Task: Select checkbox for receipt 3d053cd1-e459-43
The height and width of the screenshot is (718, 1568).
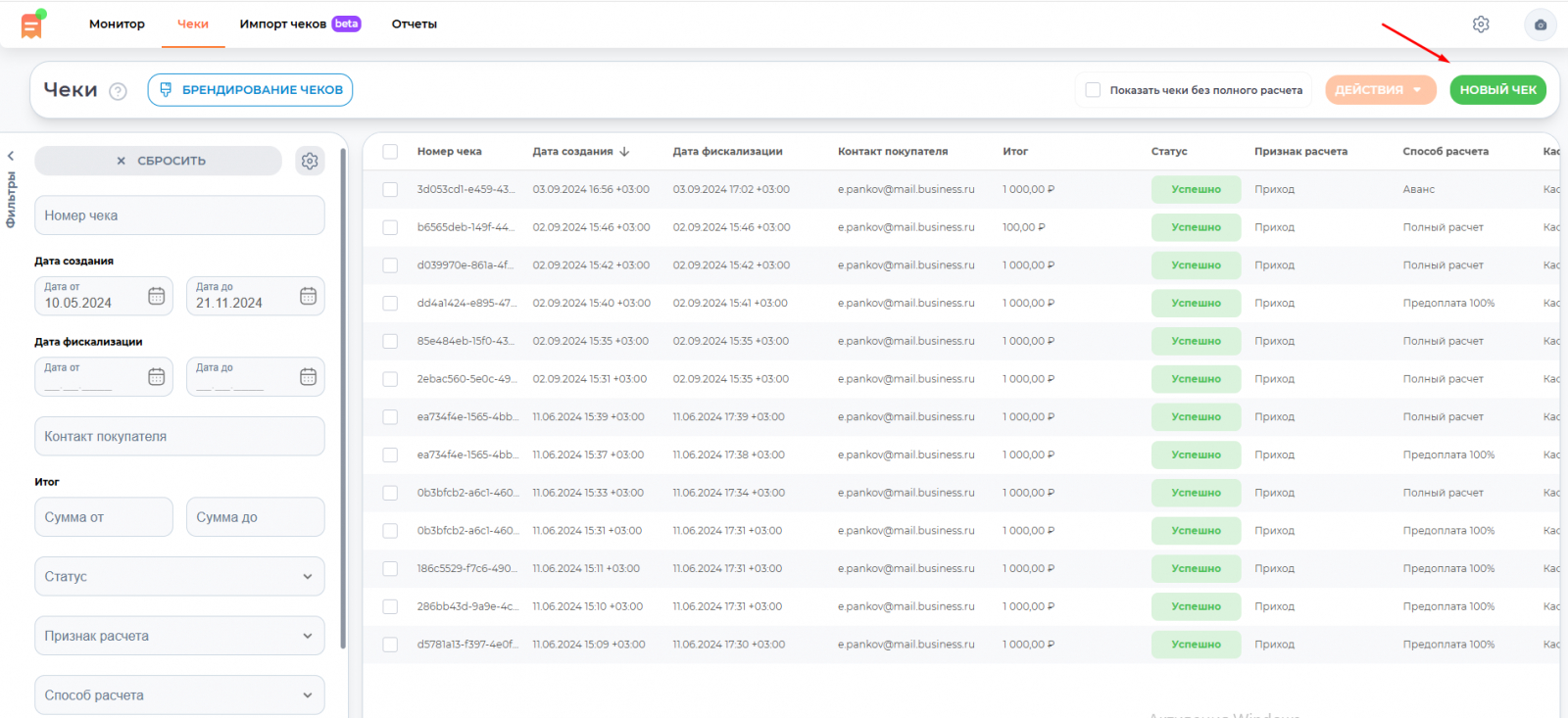Action: (x=390, y=190)
